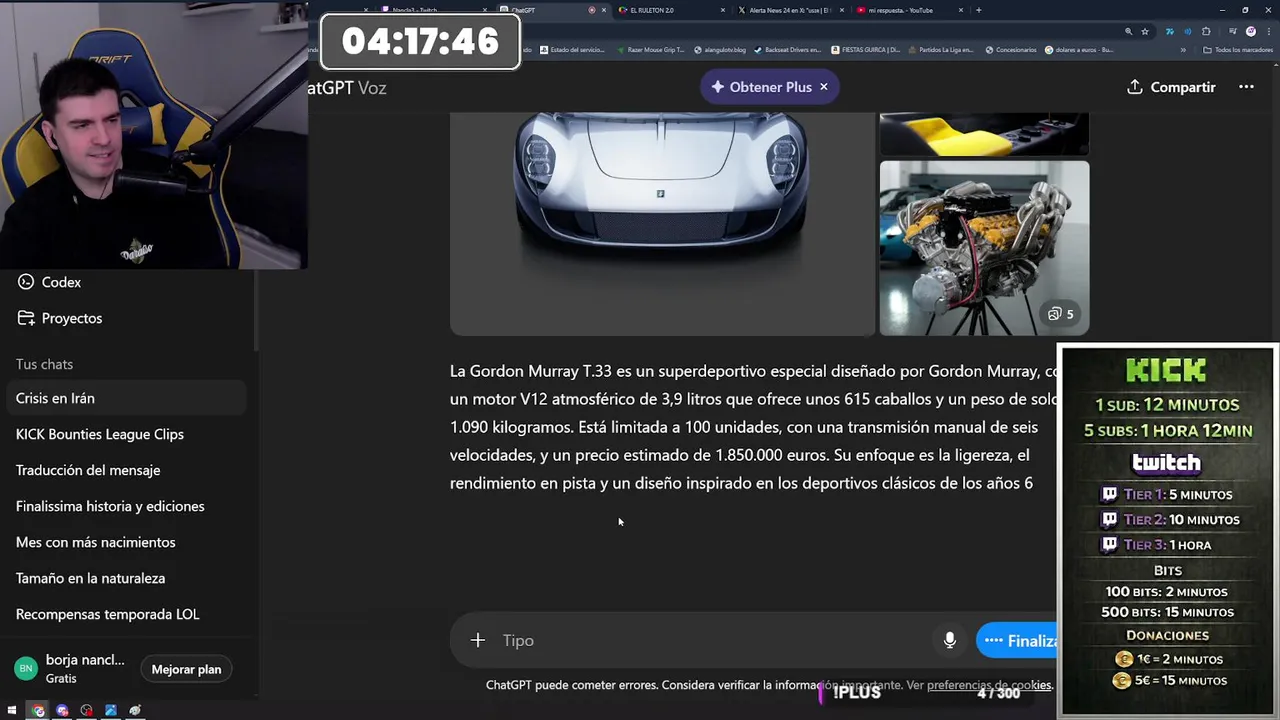Collapse the Tus chats section header
This screenshot has width=1280, height=720.
[44, 364]
